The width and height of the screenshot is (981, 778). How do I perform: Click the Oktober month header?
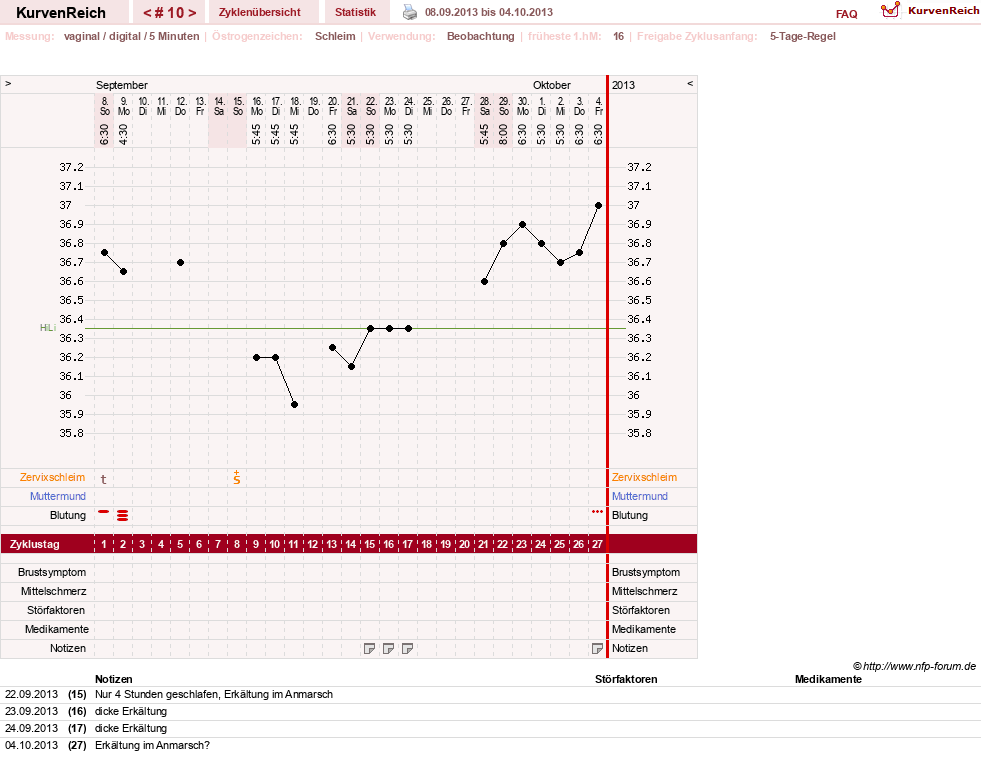[552, 85]
